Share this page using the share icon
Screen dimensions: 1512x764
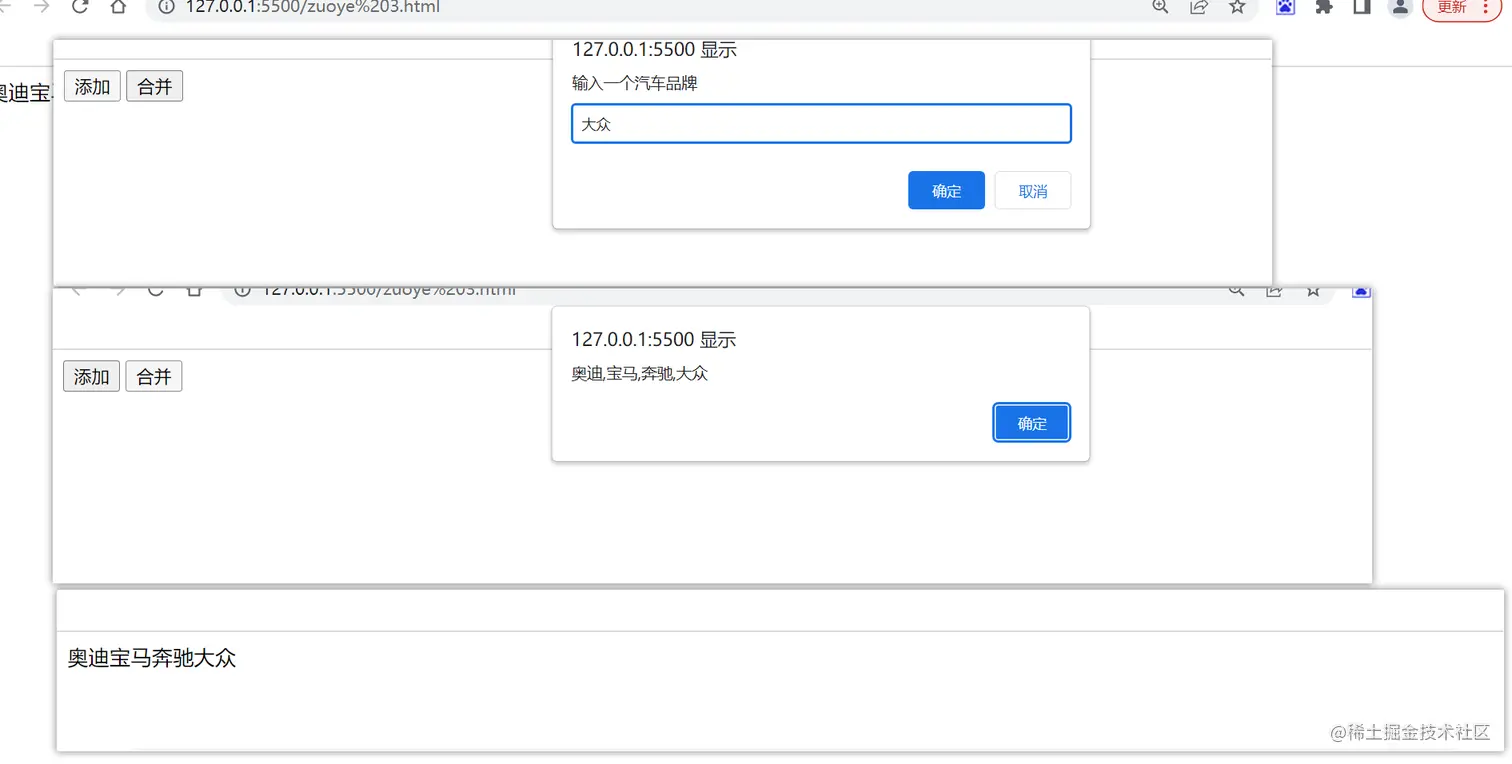click(x=1198, y=7)
